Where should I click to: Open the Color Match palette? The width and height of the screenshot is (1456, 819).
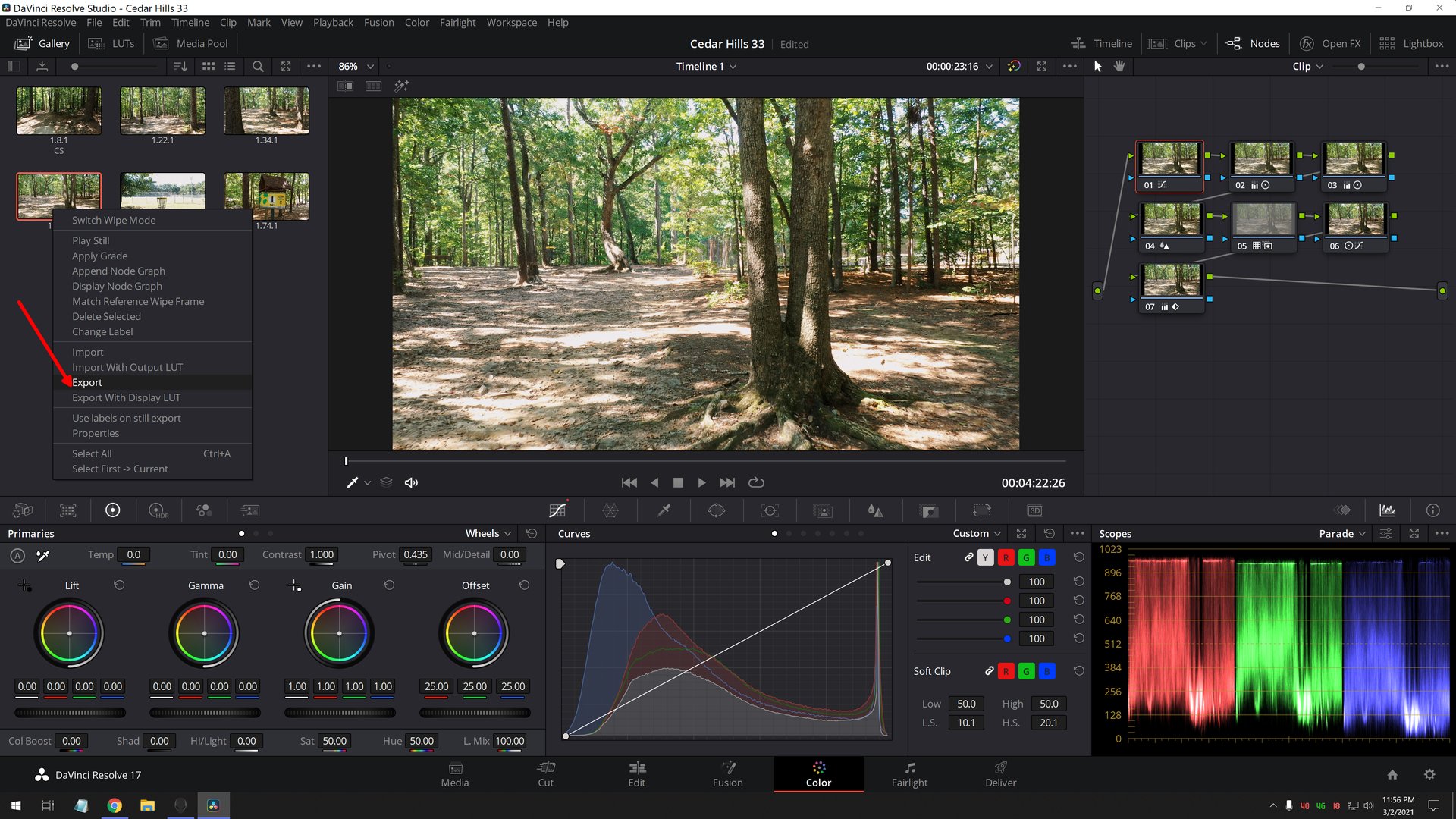[68, 510]
